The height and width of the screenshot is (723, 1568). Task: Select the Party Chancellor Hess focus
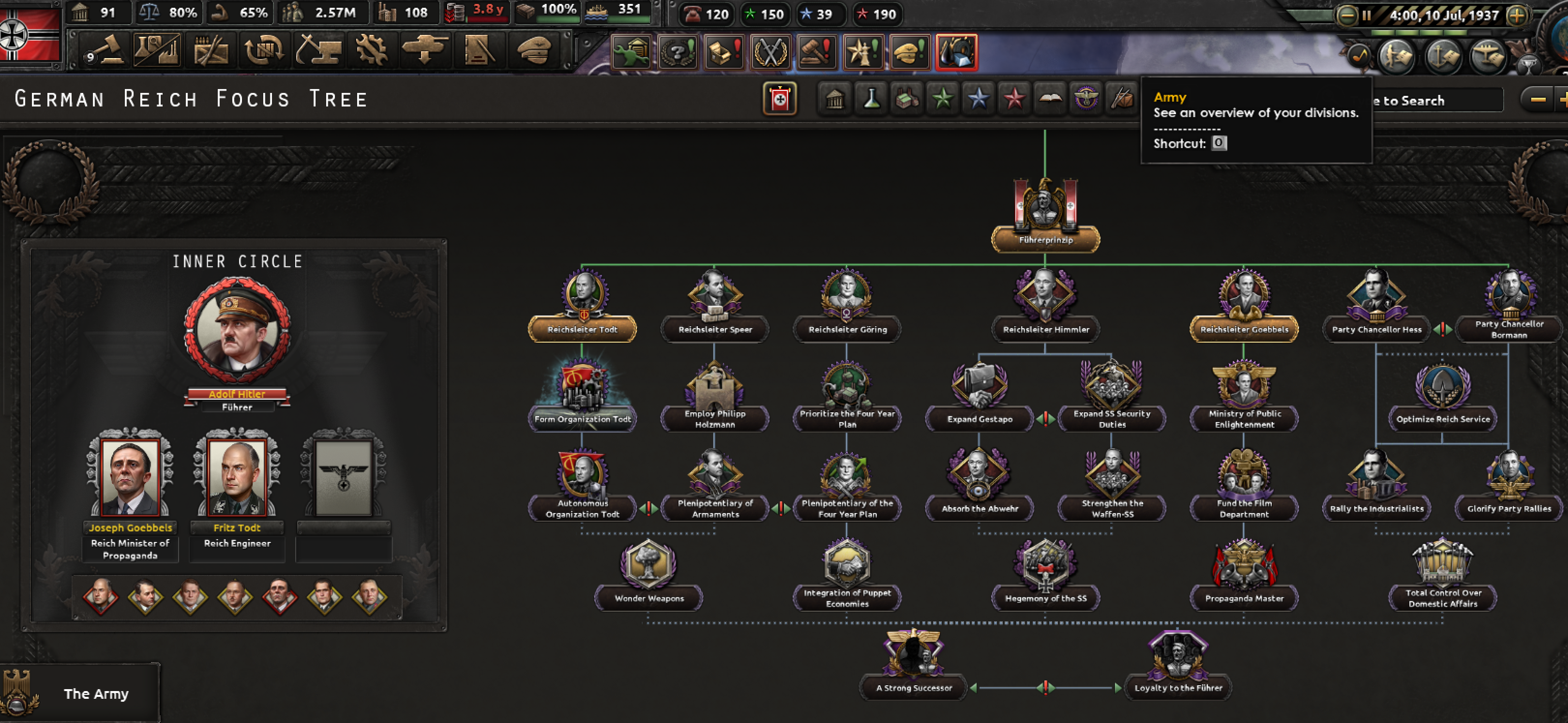click(x=1376, y=306)
